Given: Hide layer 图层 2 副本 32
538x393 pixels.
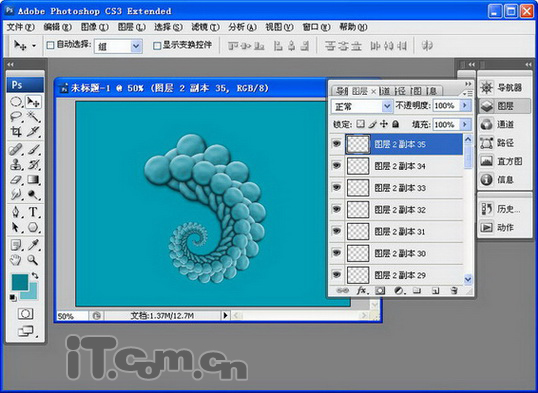Looking at the screenshot, I should point(337,209).
